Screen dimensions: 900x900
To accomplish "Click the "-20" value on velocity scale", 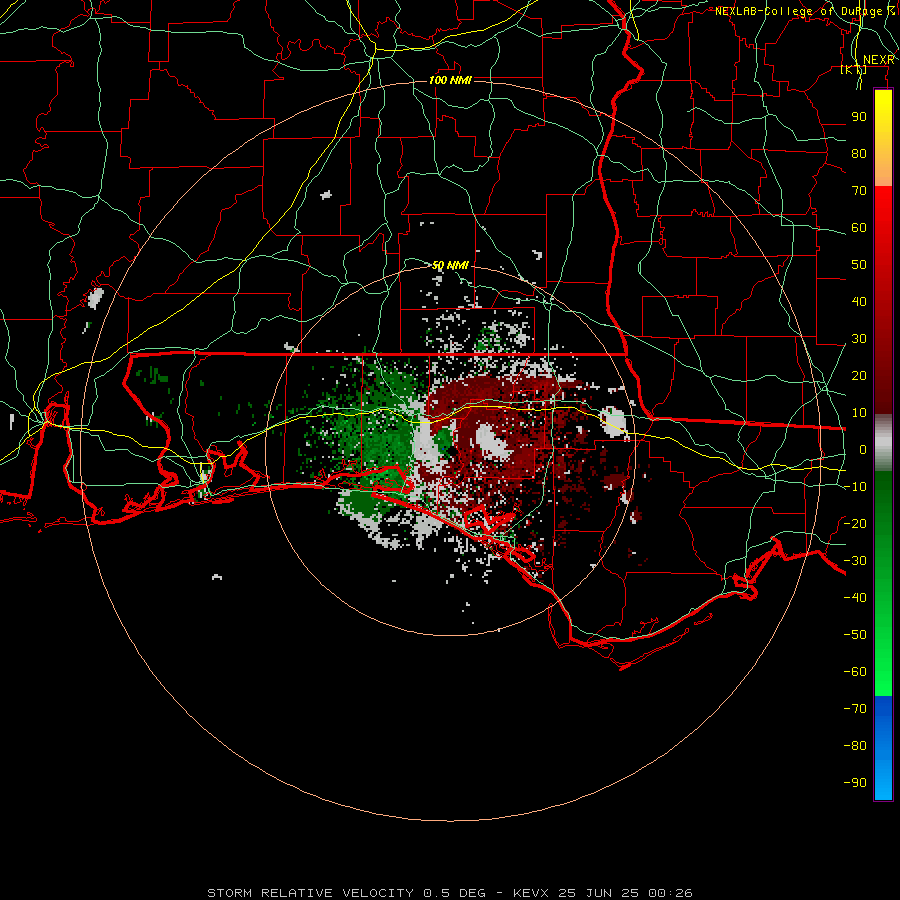I will click(855, 523).
